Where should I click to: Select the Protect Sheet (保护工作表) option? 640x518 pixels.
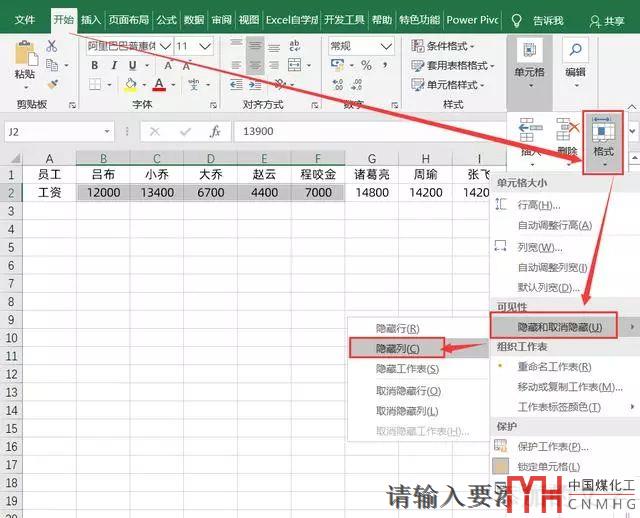(552, 446)
